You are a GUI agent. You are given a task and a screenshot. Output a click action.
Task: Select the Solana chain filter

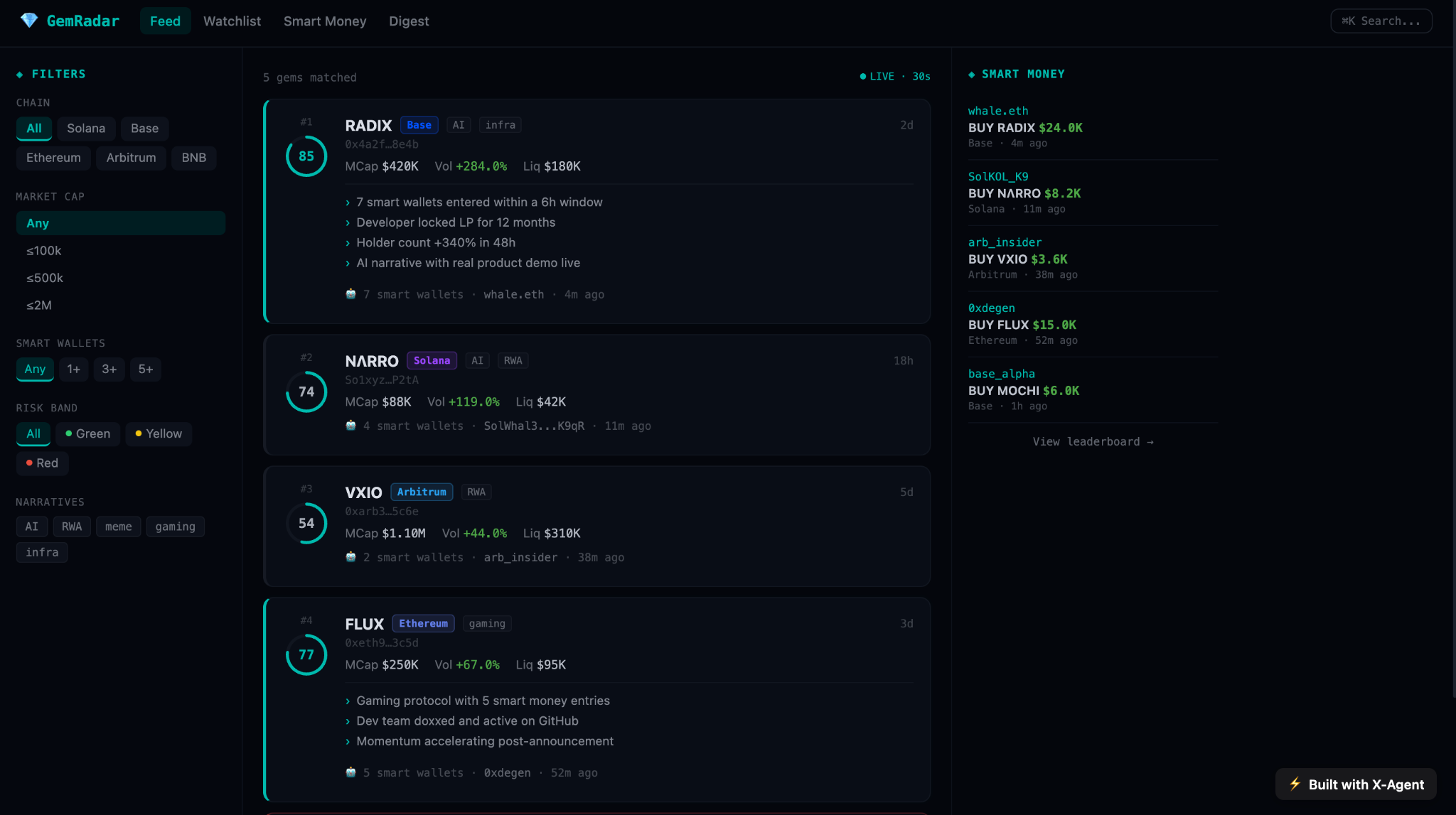coord(86,129)
